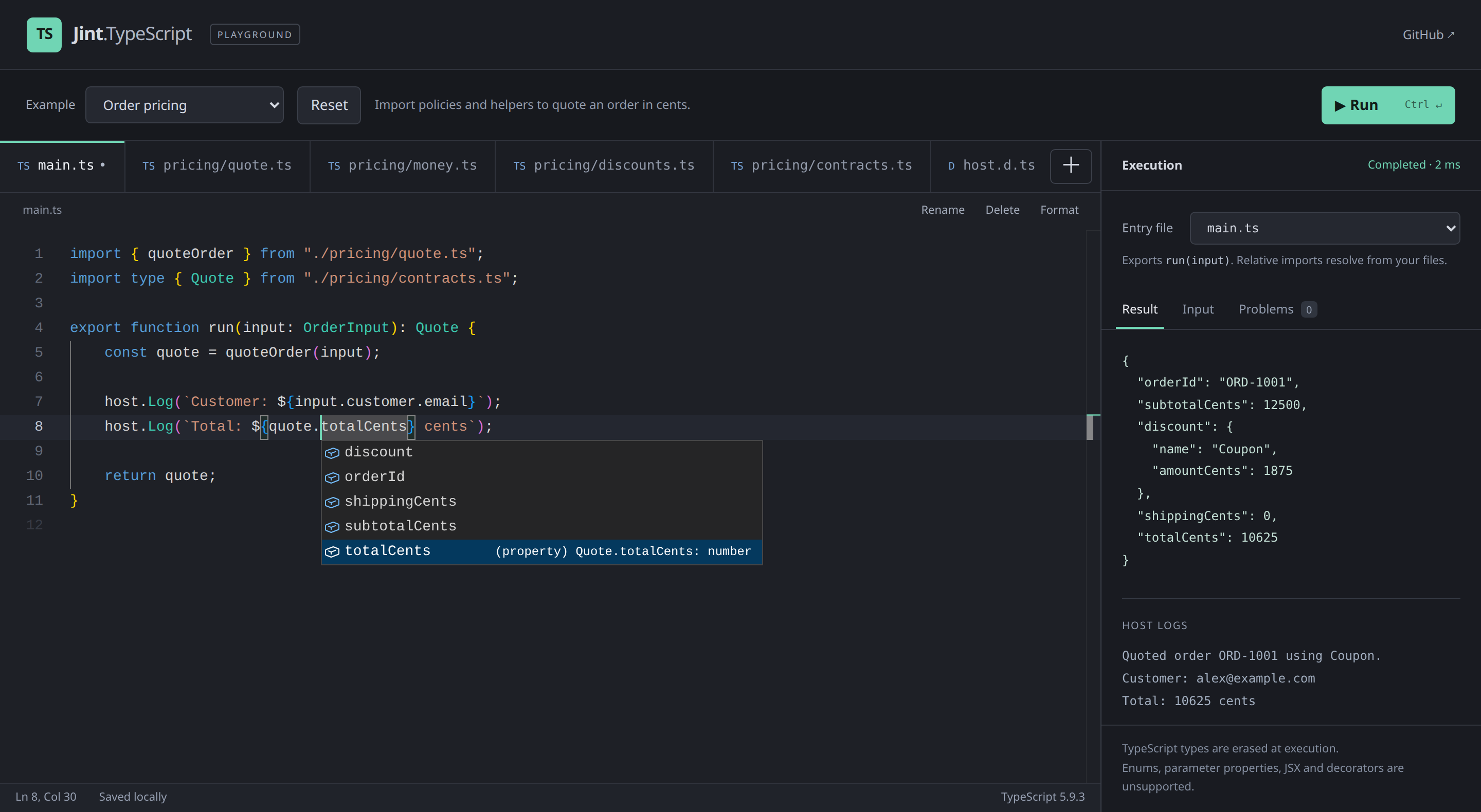Click the Jint.TypeScript title text
Image resolution: width=1481 pixels, height=812 pixels.
(x=132, y=34)
